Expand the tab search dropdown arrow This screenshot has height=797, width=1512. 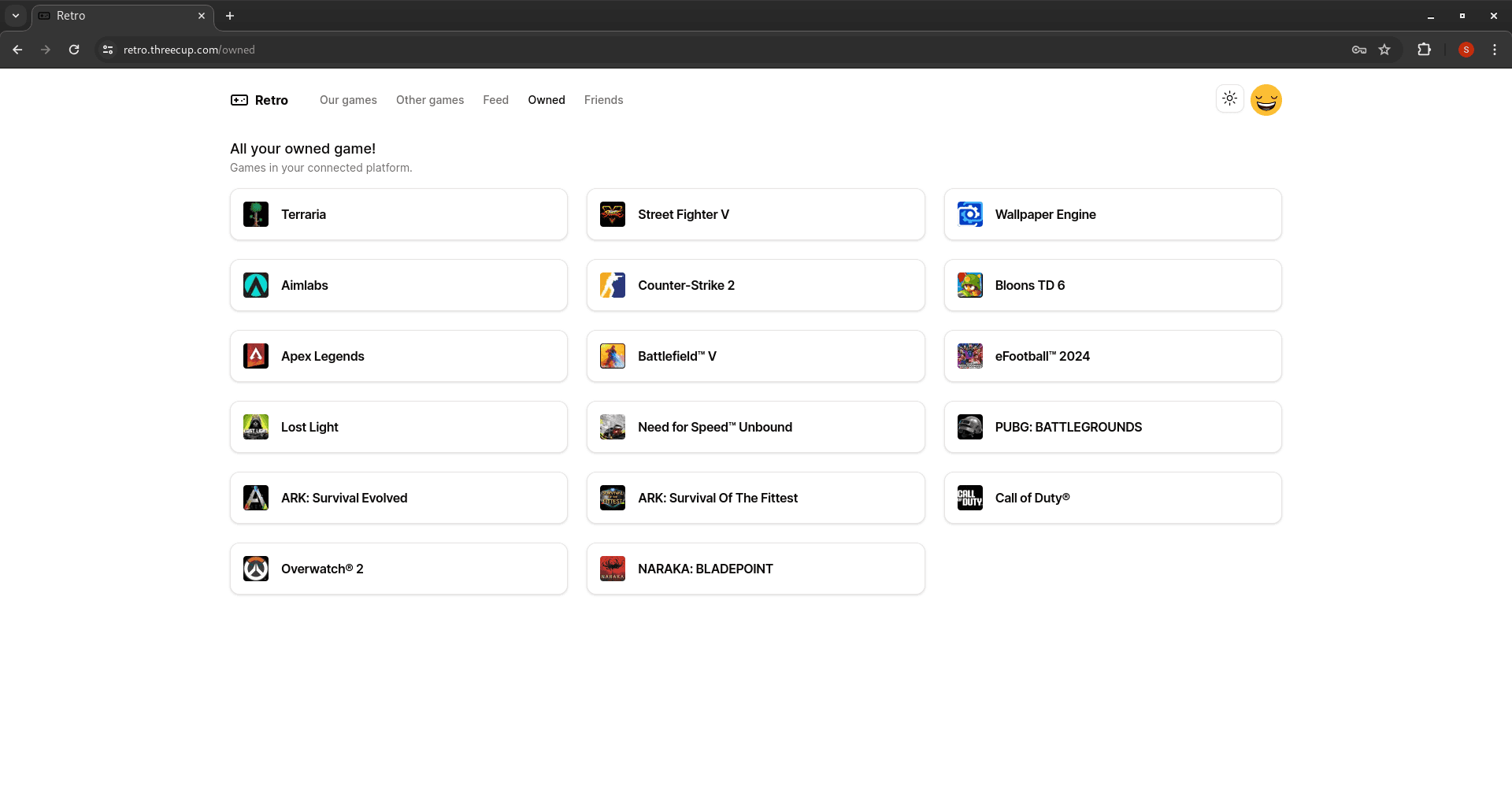coord(16,16)
